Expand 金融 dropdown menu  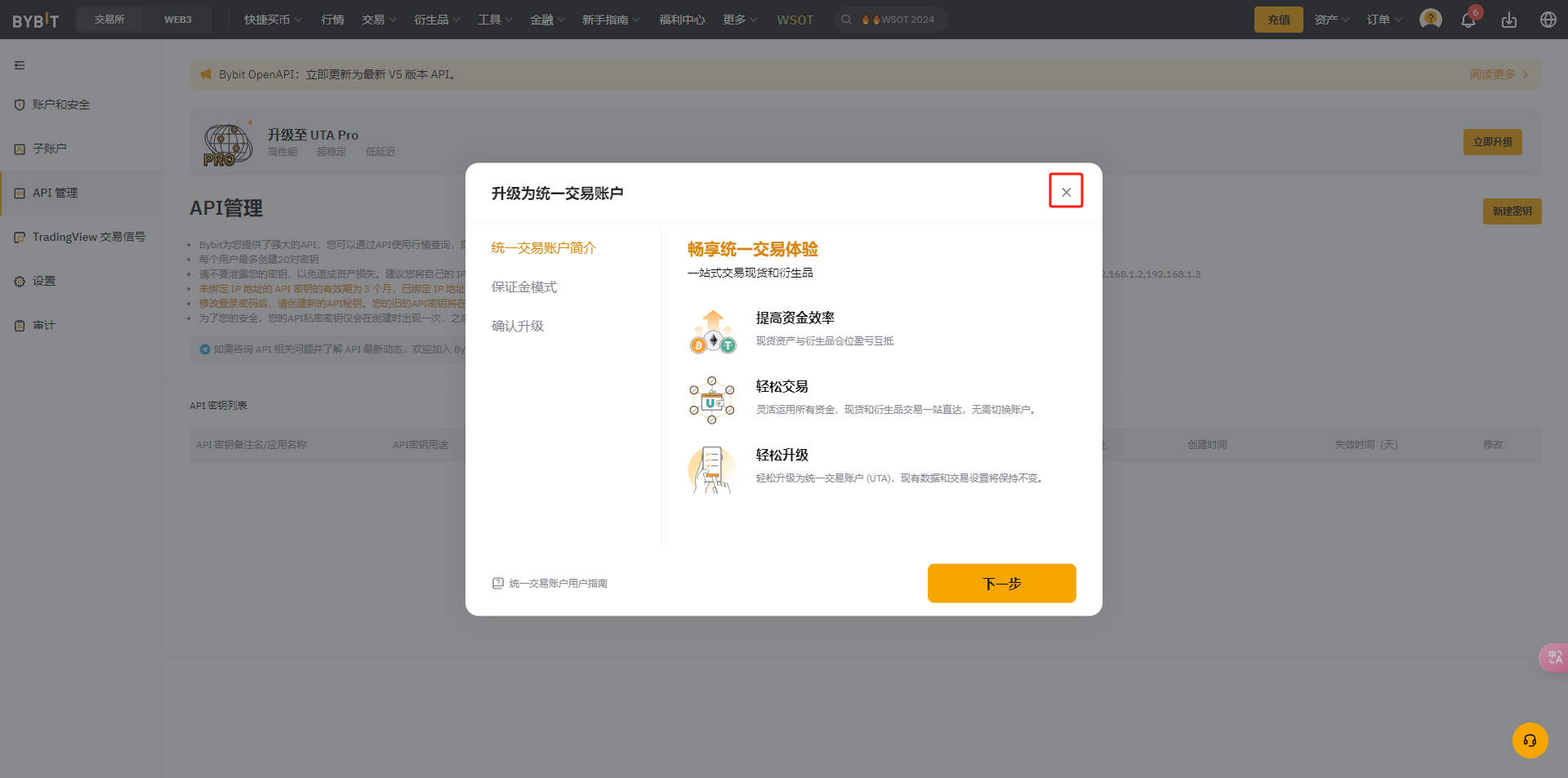click(547, 20)
